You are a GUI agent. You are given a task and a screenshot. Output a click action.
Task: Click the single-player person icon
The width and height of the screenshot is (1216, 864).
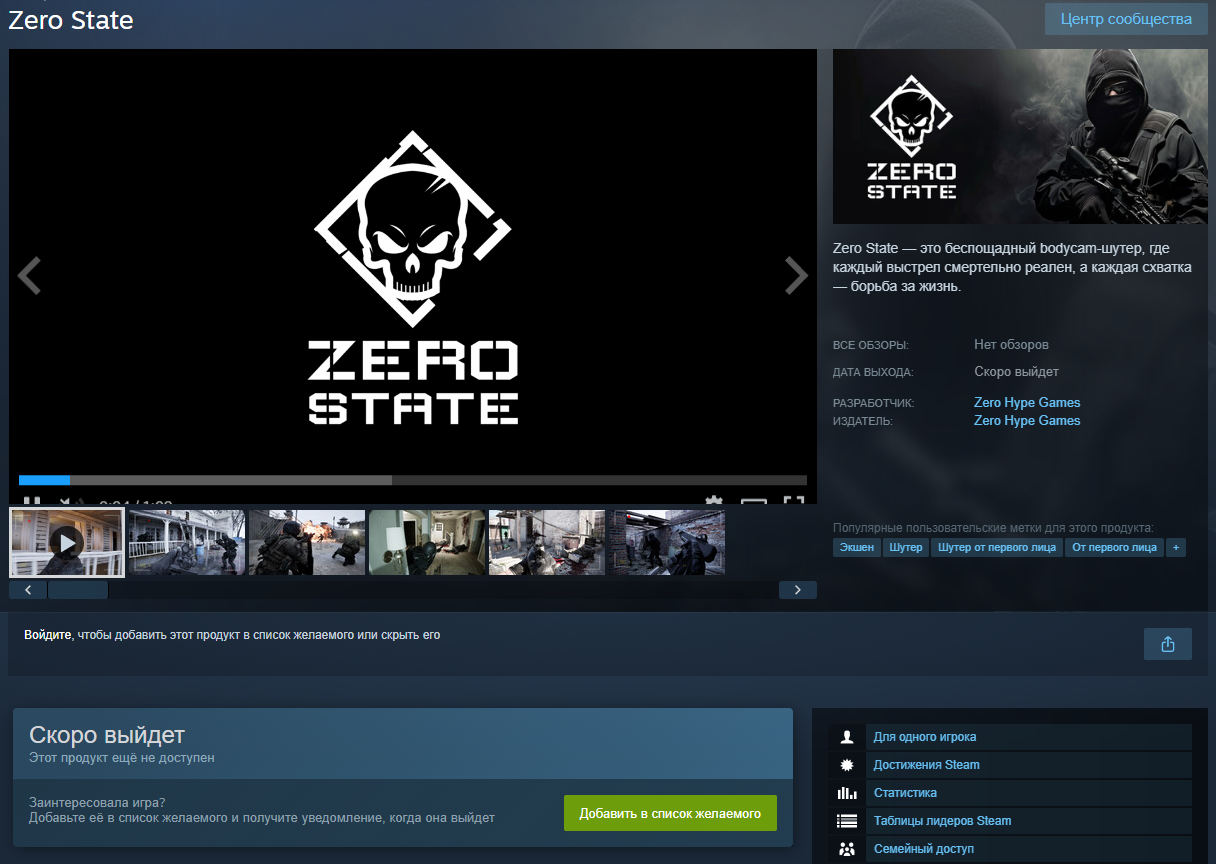[x=847, y=737]
